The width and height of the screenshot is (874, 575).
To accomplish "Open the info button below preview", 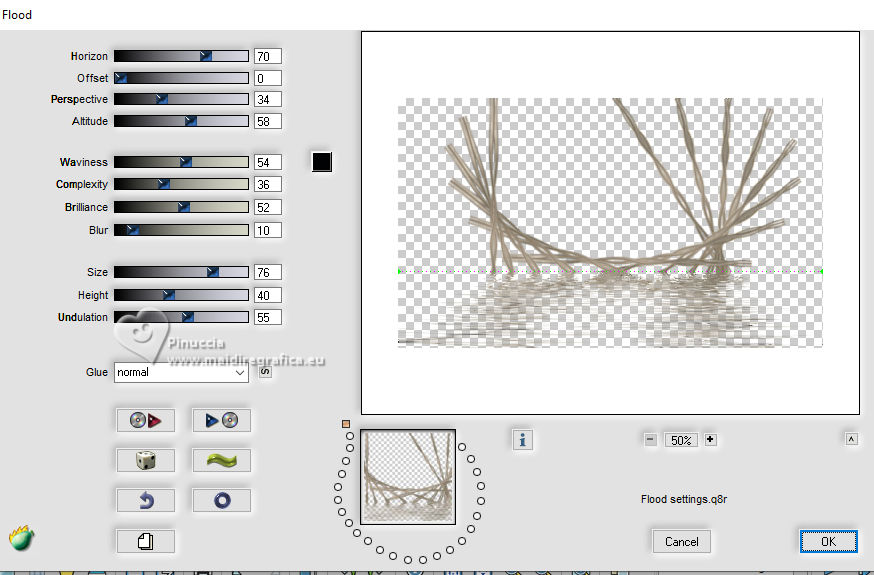I will point(522,440).
